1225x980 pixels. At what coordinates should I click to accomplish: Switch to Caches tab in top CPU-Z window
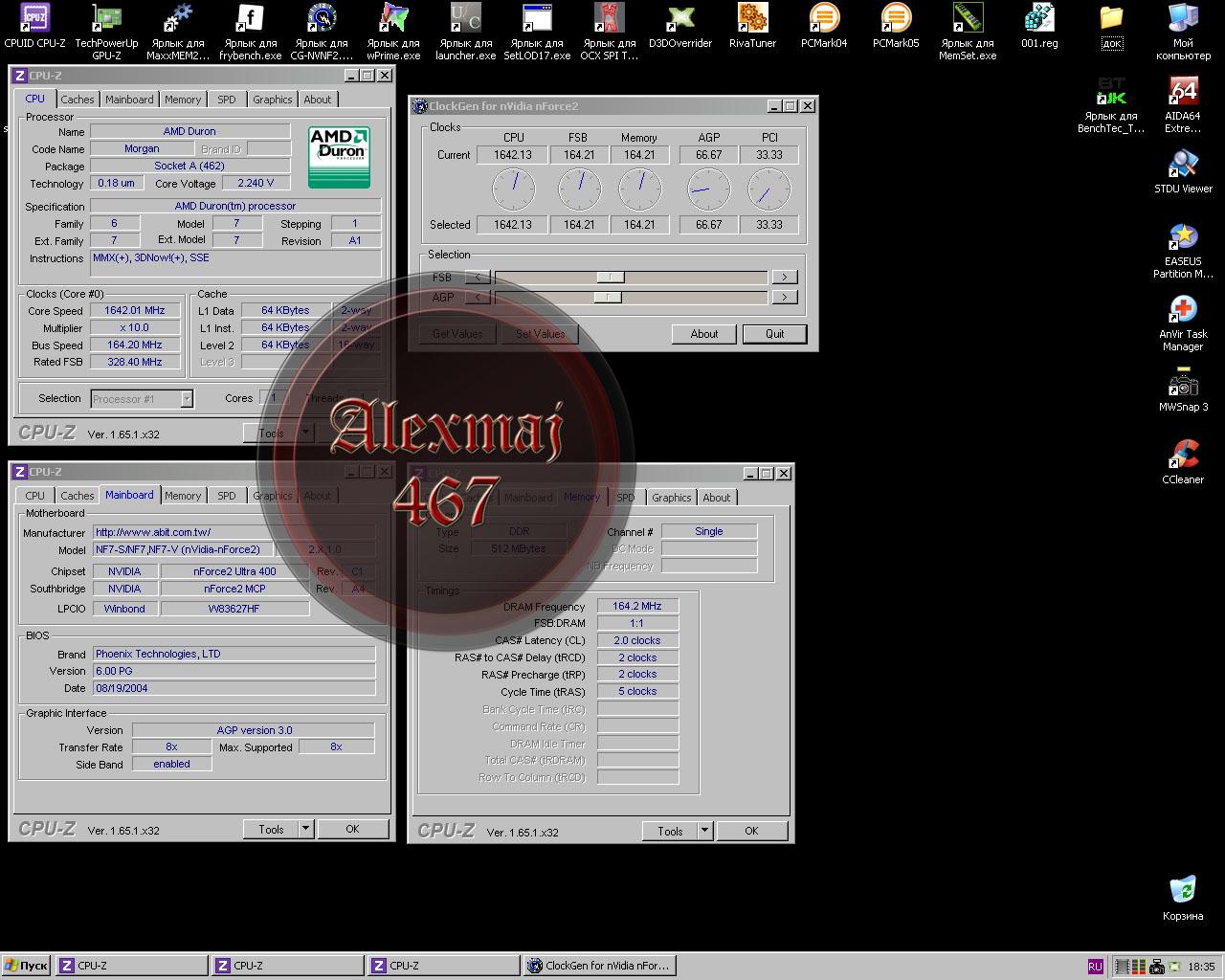coord(78,100)
